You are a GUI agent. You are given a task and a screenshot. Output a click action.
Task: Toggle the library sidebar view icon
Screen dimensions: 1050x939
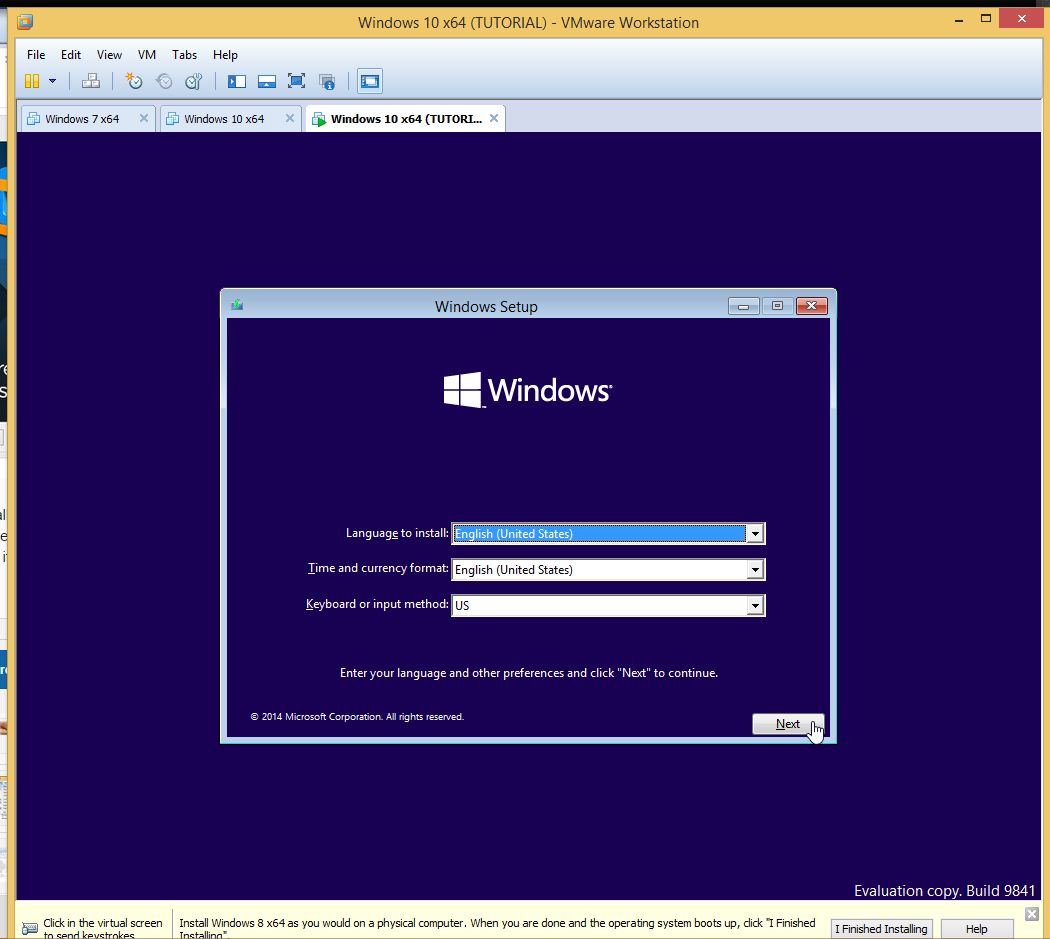point(237,82)
